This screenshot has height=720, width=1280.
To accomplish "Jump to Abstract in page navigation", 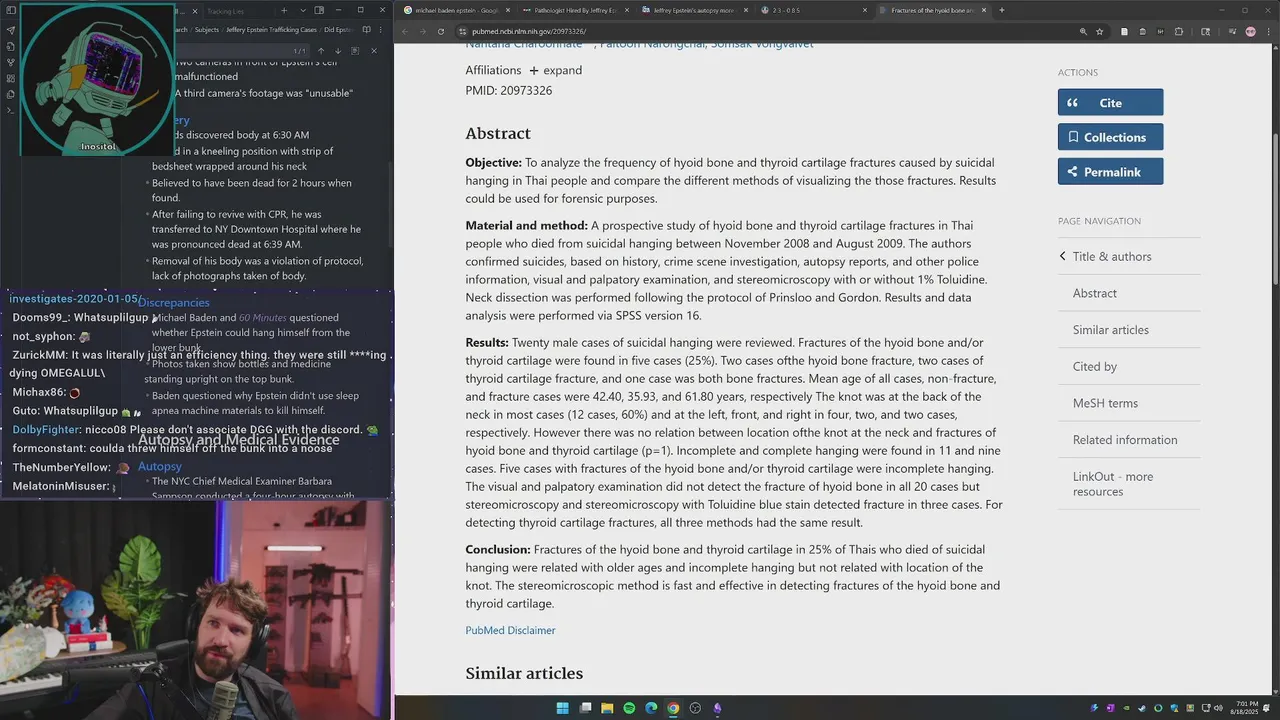I will tap(1094, 293).
